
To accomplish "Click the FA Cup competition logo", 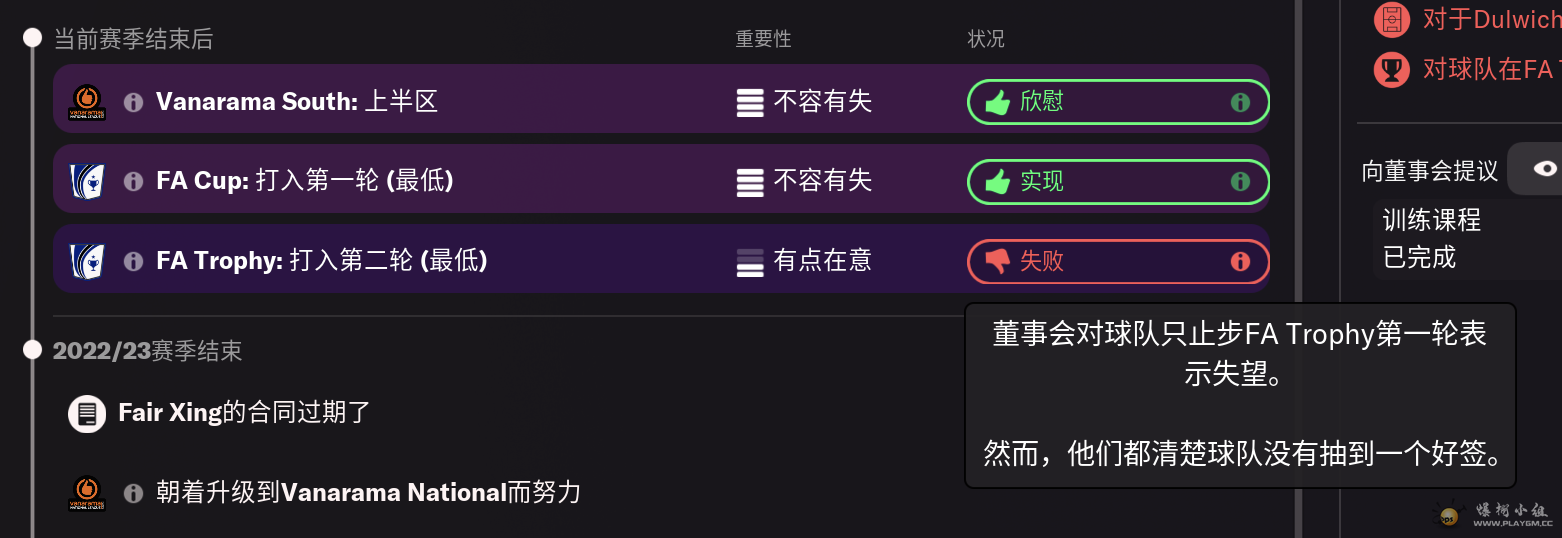I will coord(87,181).
